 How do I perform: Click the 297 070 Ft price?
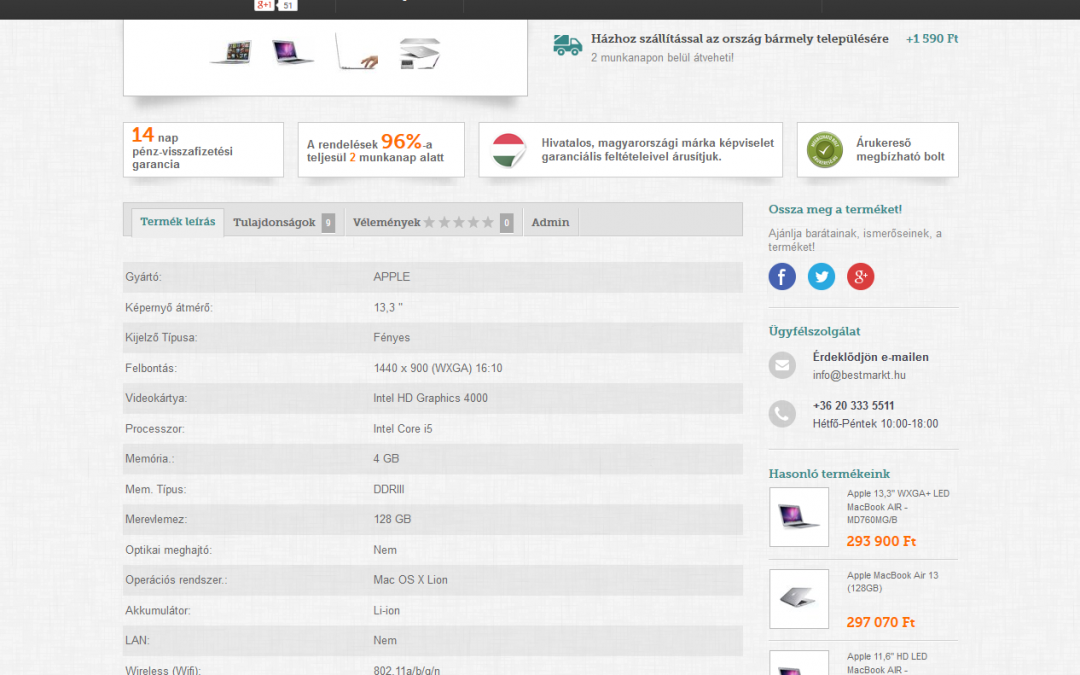click(x=880, y=623)
